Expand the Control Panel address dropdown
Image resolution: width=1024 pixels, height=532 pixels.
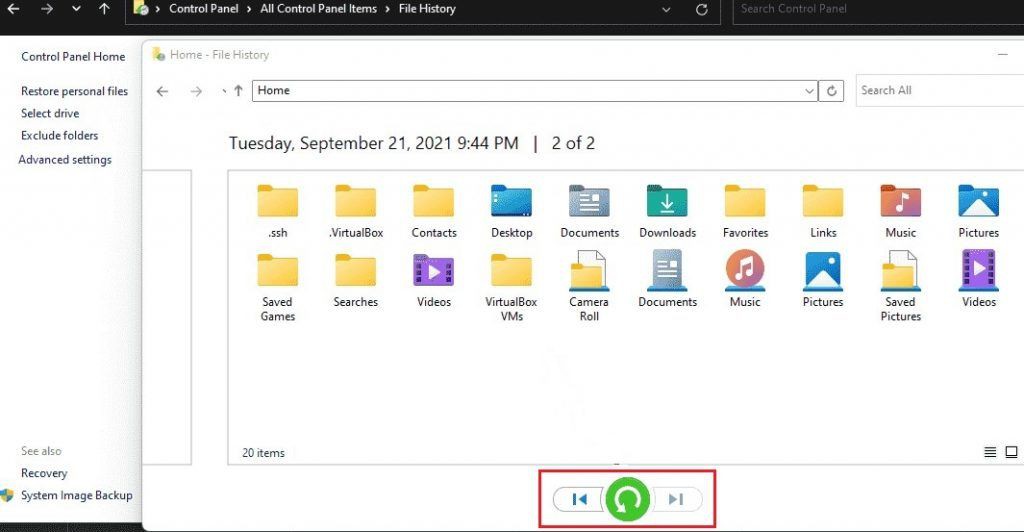[668, 9]
